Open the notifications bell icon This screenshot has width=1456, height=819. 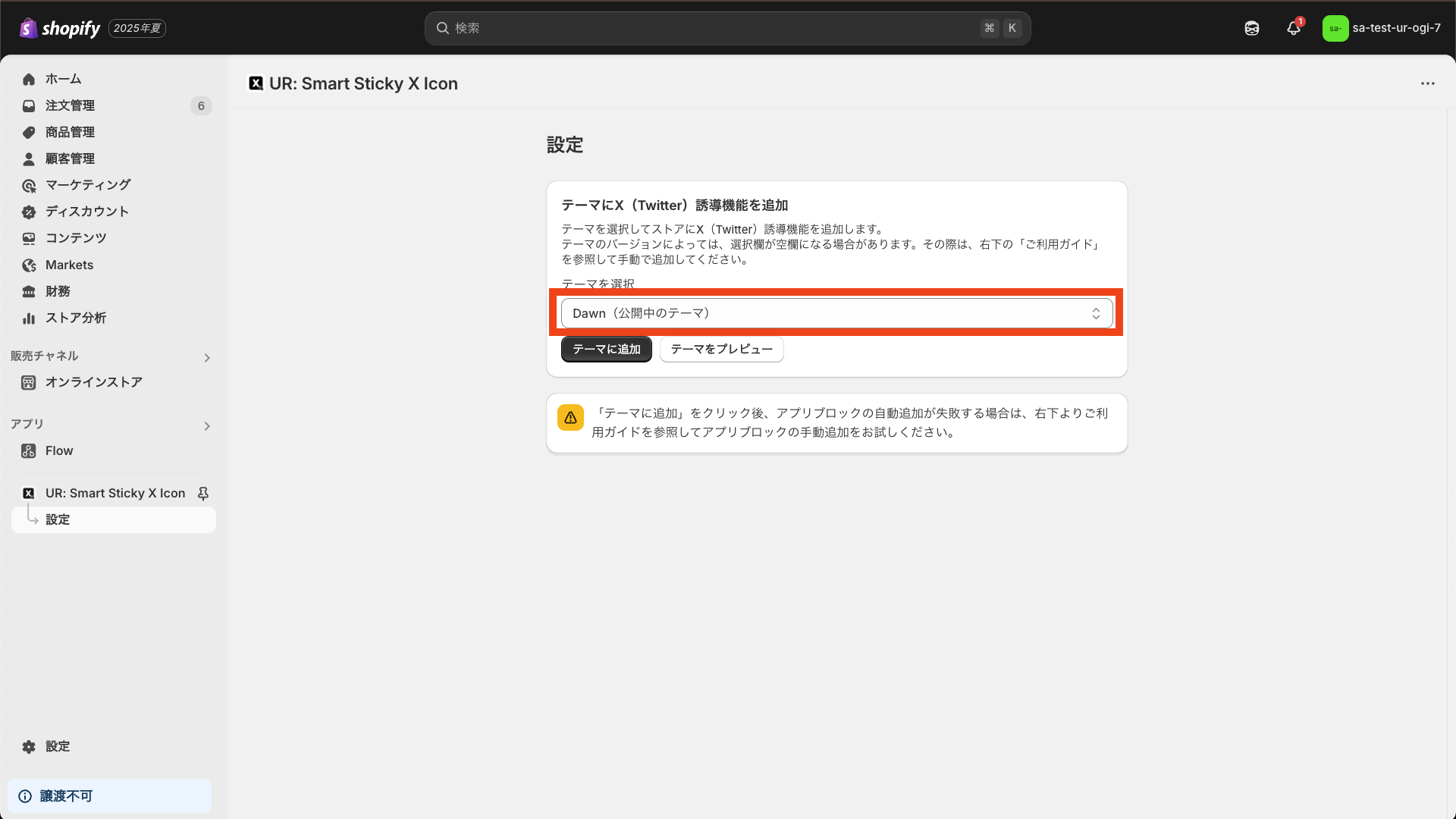(1294, 28)
